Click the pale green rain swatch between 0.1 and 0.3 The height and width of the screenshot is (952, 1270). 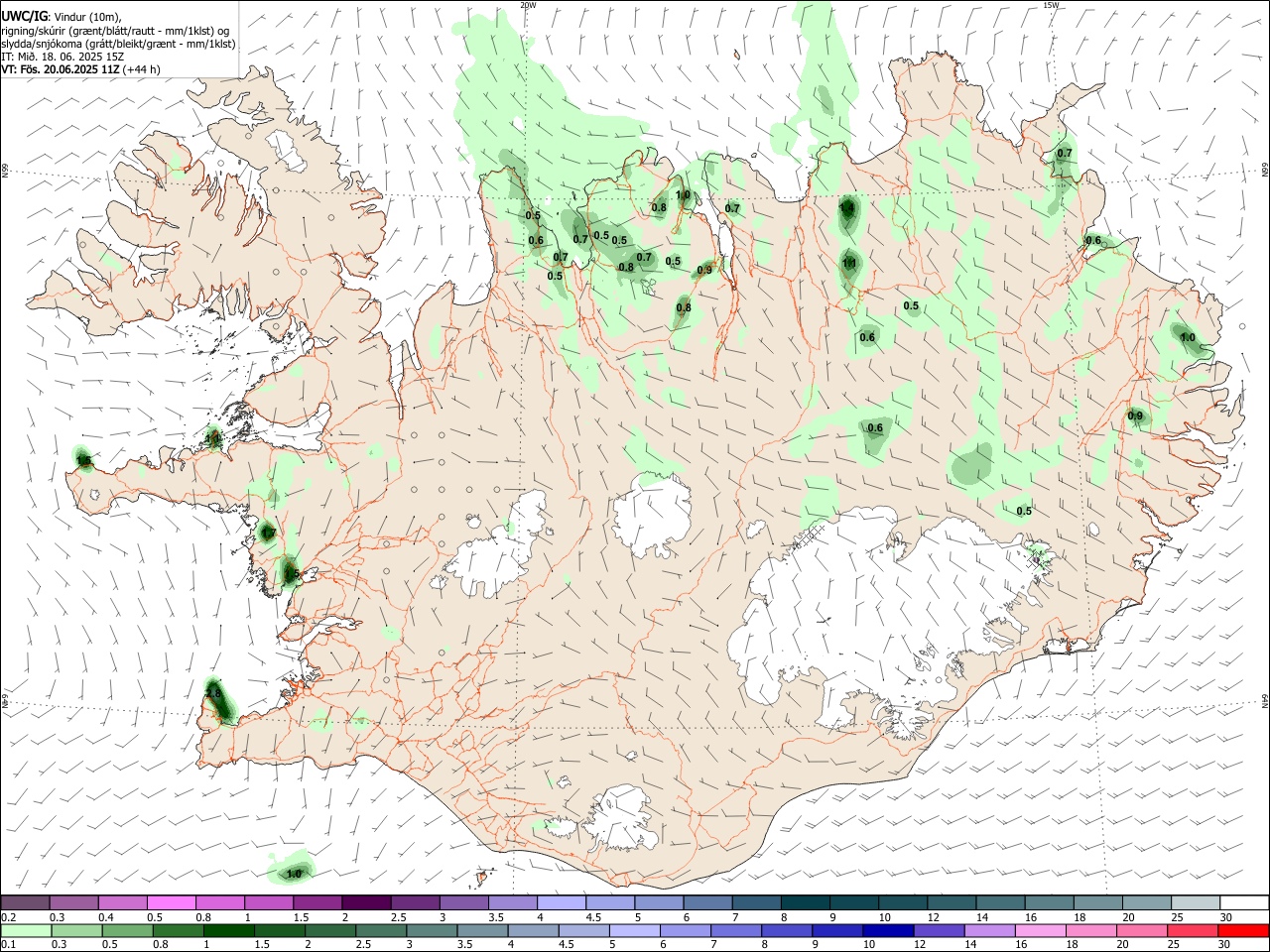[27, 931]
